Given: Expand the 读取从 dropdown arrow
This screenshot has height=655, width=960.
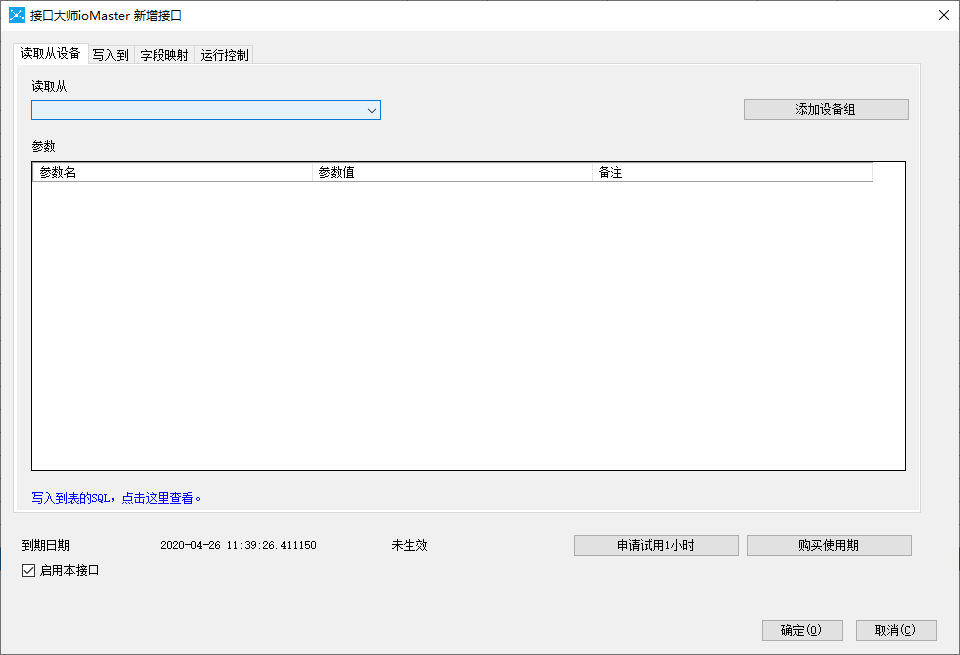Looking at the screenshot, I should coord(372,110).
